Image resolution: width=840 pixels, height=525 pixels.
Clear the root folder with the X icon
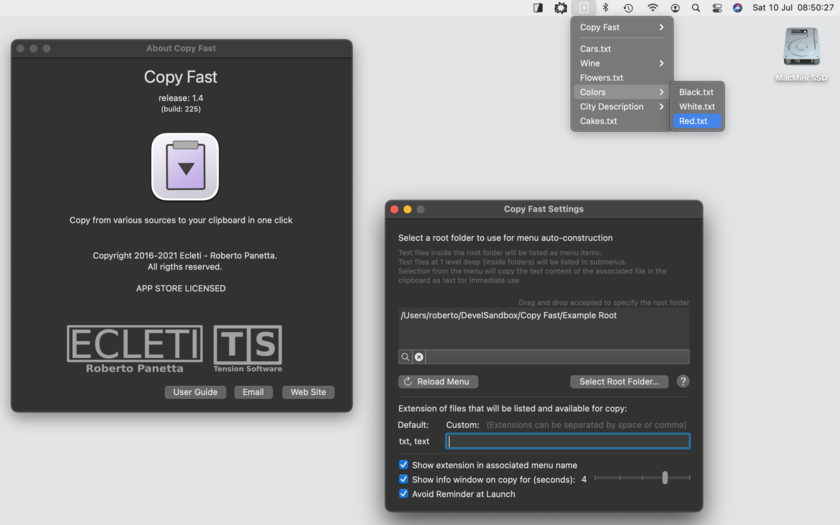click(x=419, y=357)
